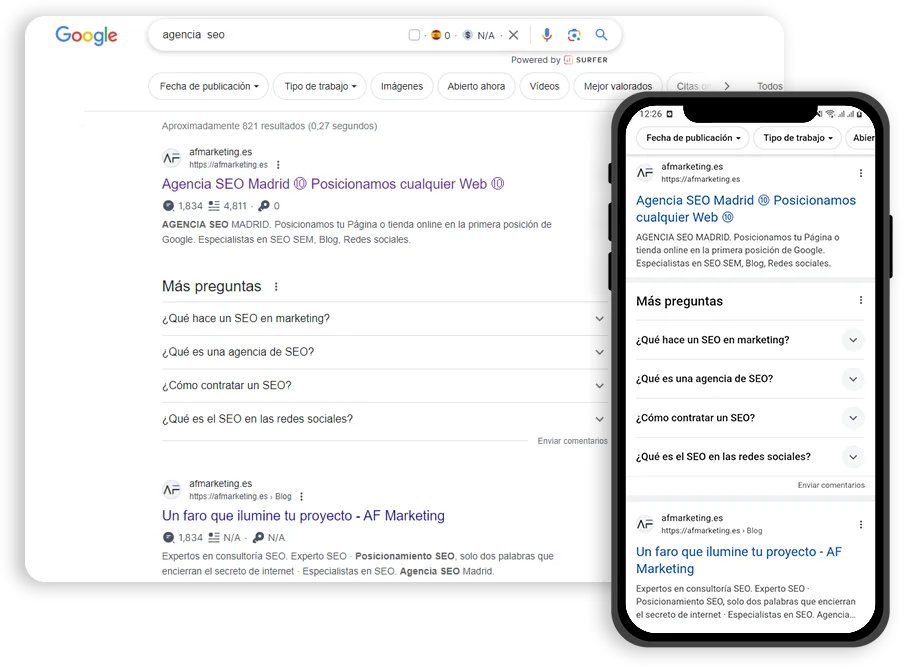Click AF favicon of first phone result

[x=645, y=172]
